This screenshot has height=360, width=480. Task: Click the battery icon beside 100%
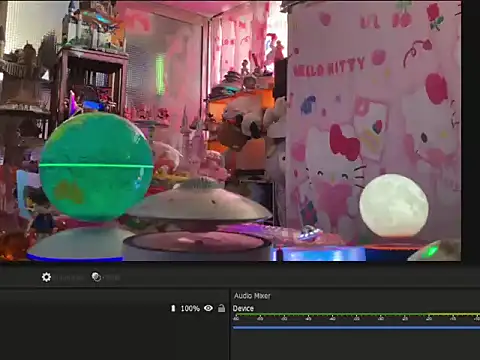pyautogui.click(x=173, y=308)
